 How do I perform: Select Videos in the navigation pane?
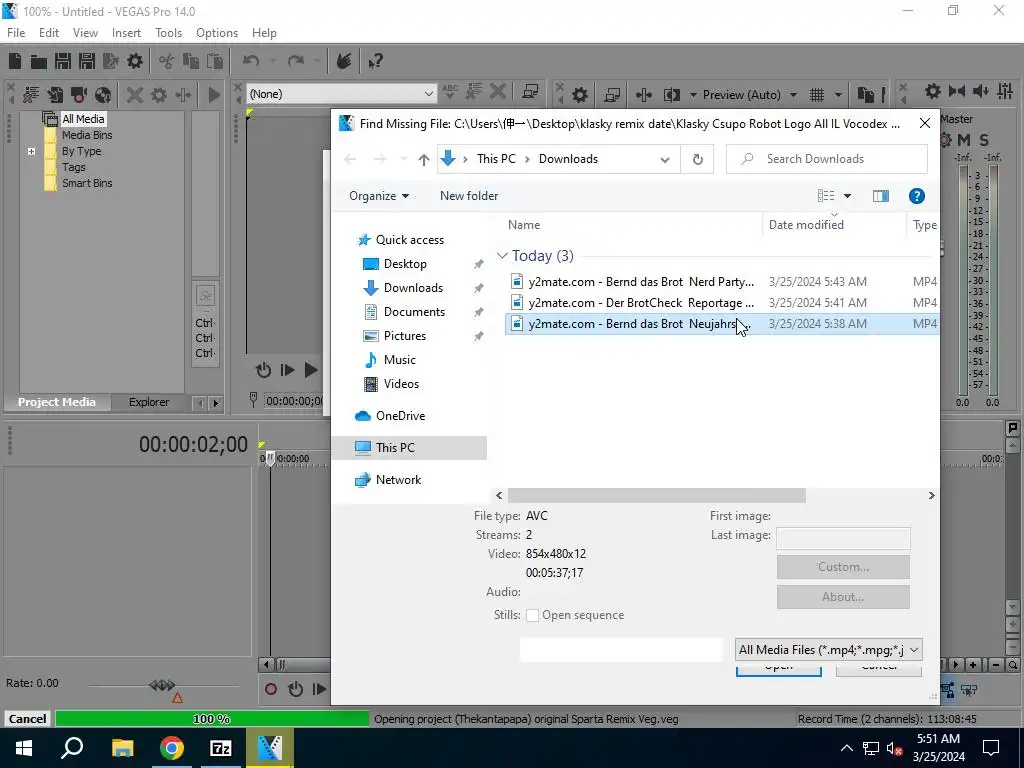click(401, 384)
